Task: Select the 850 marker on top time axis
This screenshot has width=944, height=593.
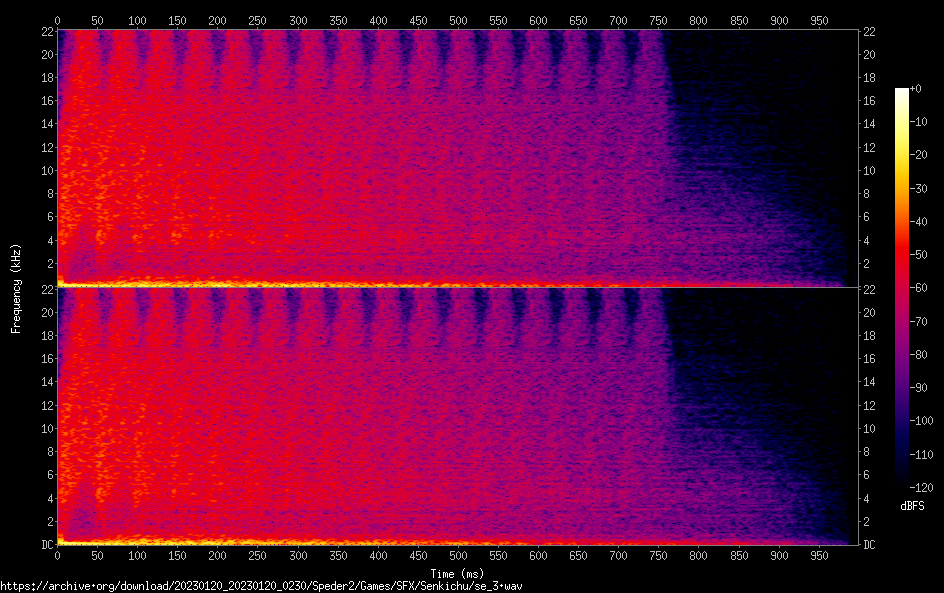Action: (738, 20)
